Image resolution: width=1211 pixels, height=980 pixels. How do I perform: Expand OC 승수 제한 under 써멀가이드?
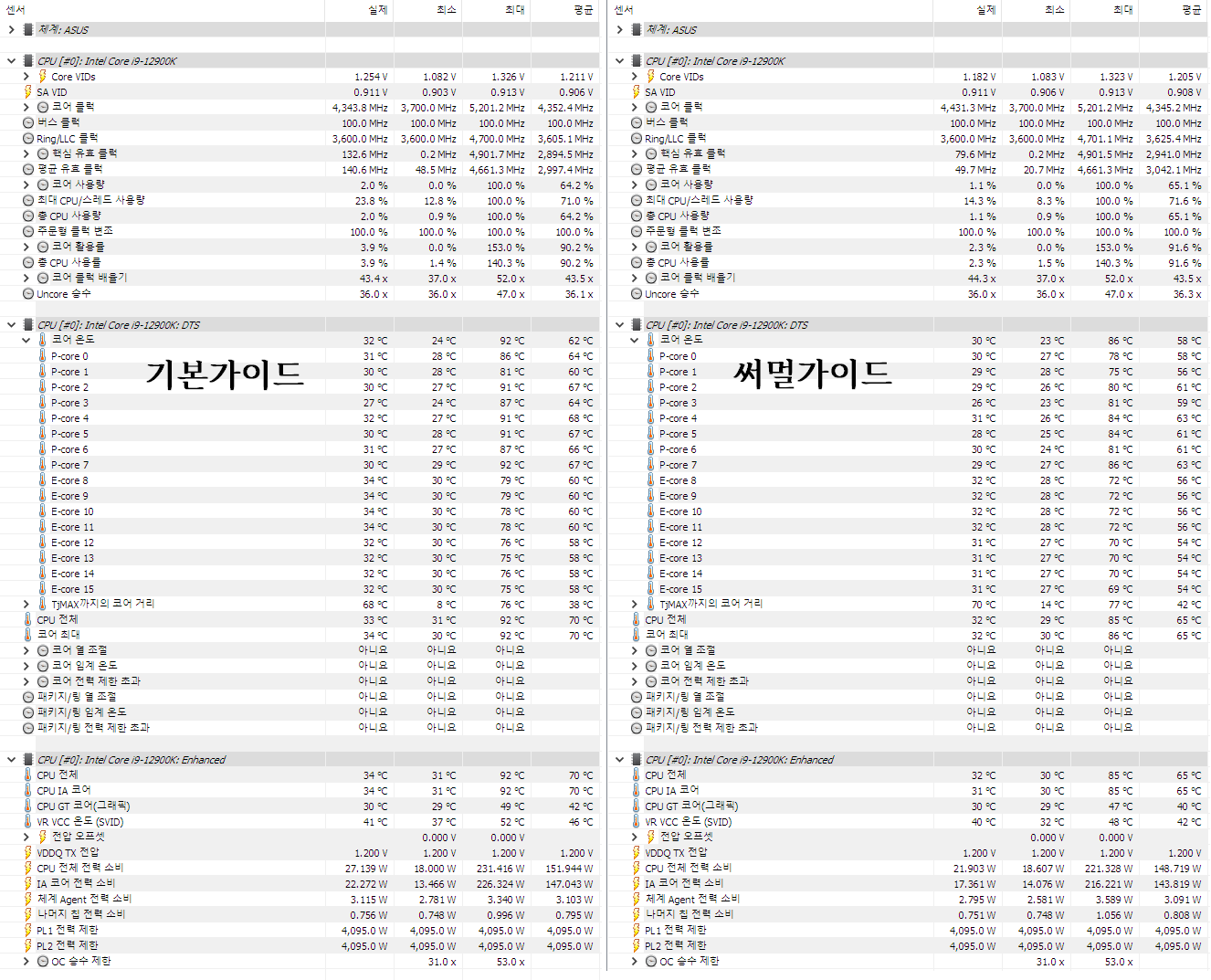pyautogui.click(x=635, y=962)
